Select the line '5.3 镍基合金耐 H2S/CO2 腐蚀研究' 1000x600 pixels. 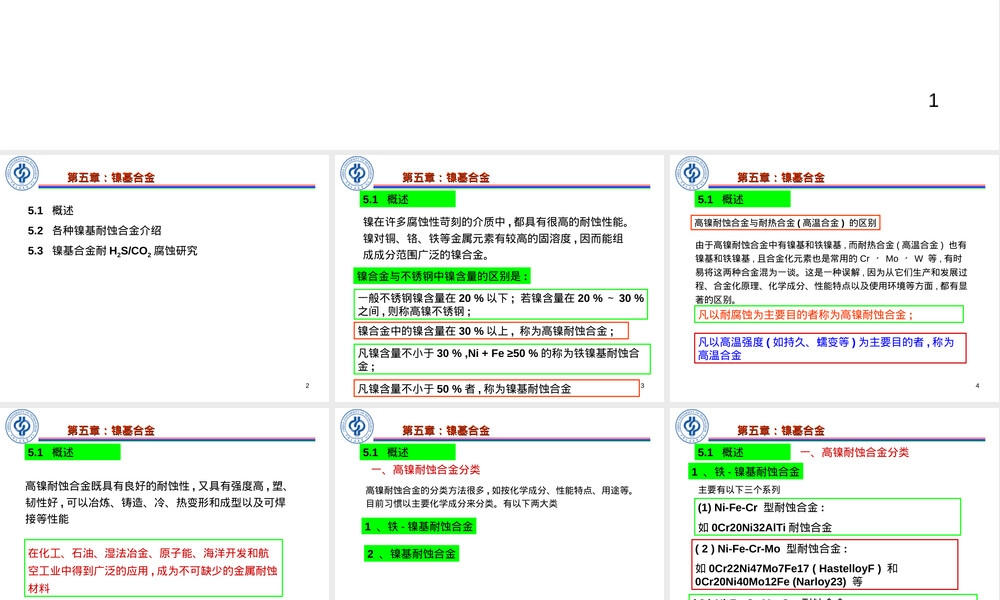click(112, 251)
